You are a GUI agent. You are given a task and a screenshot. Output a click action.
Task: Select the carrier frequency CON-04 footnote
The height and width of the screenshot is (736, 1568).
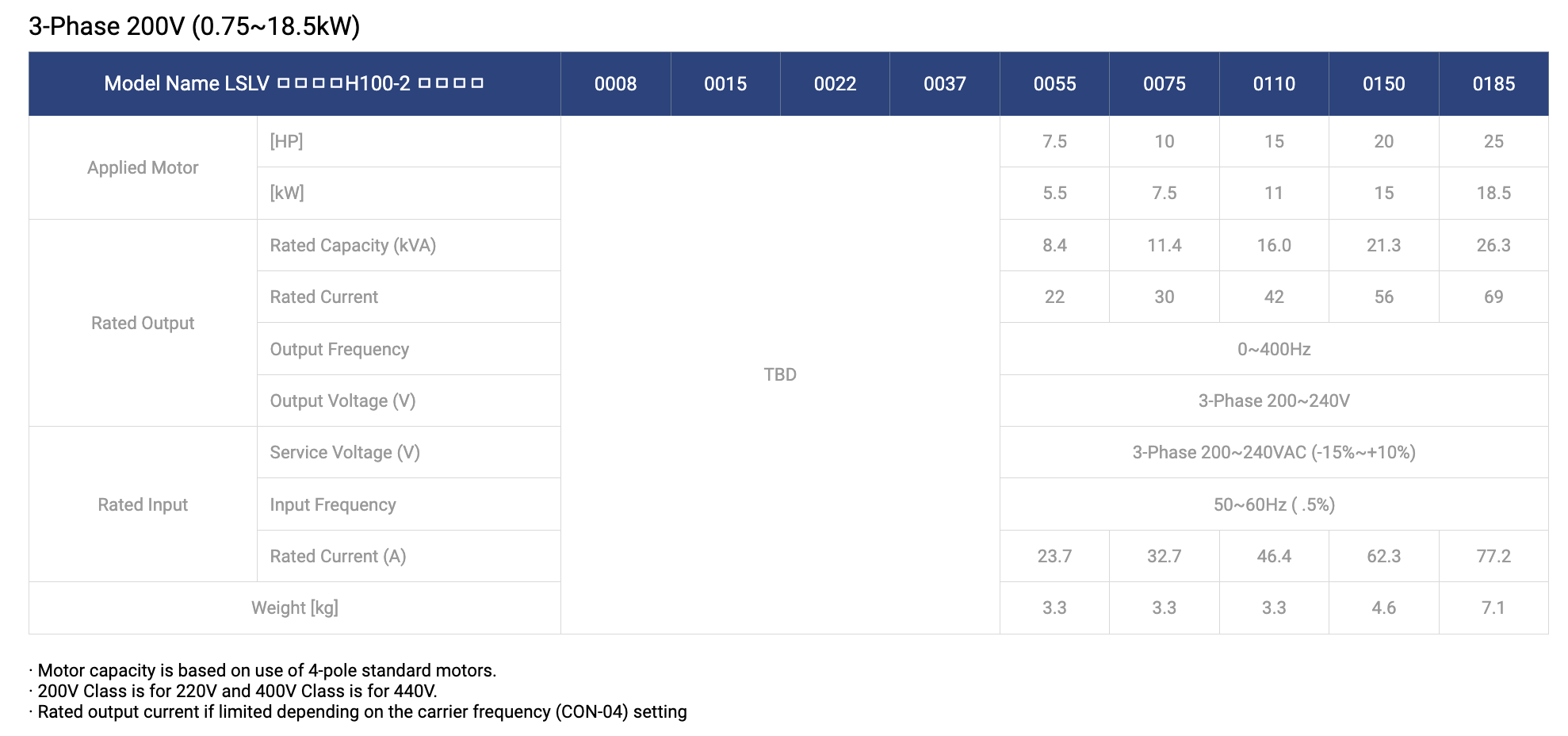358,711
